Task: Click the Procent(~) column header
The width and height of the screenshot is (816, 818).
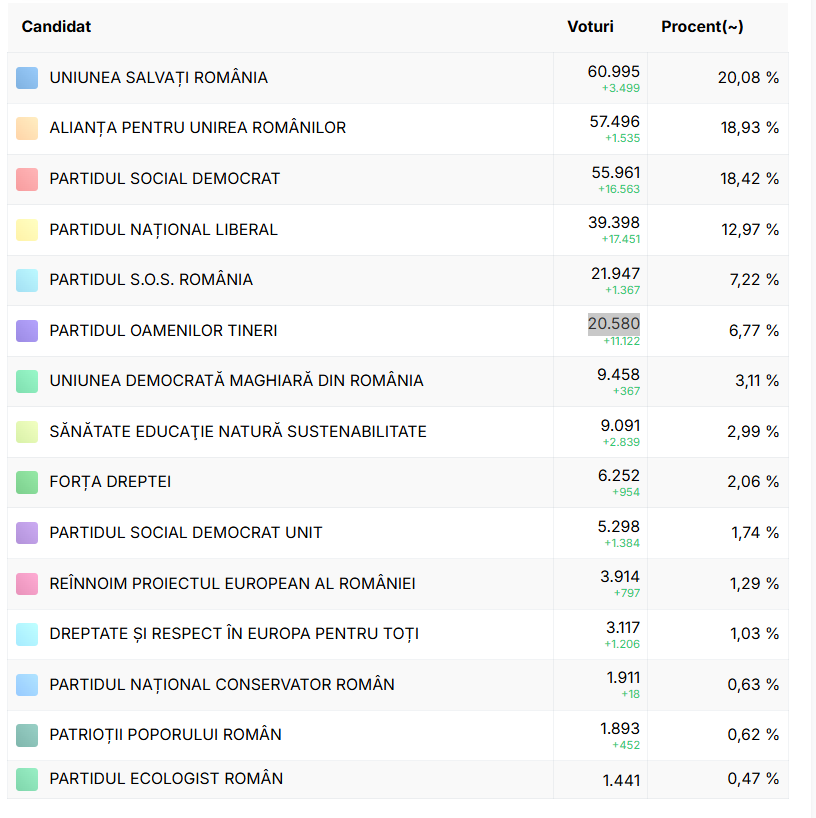Action: (702, 27)
